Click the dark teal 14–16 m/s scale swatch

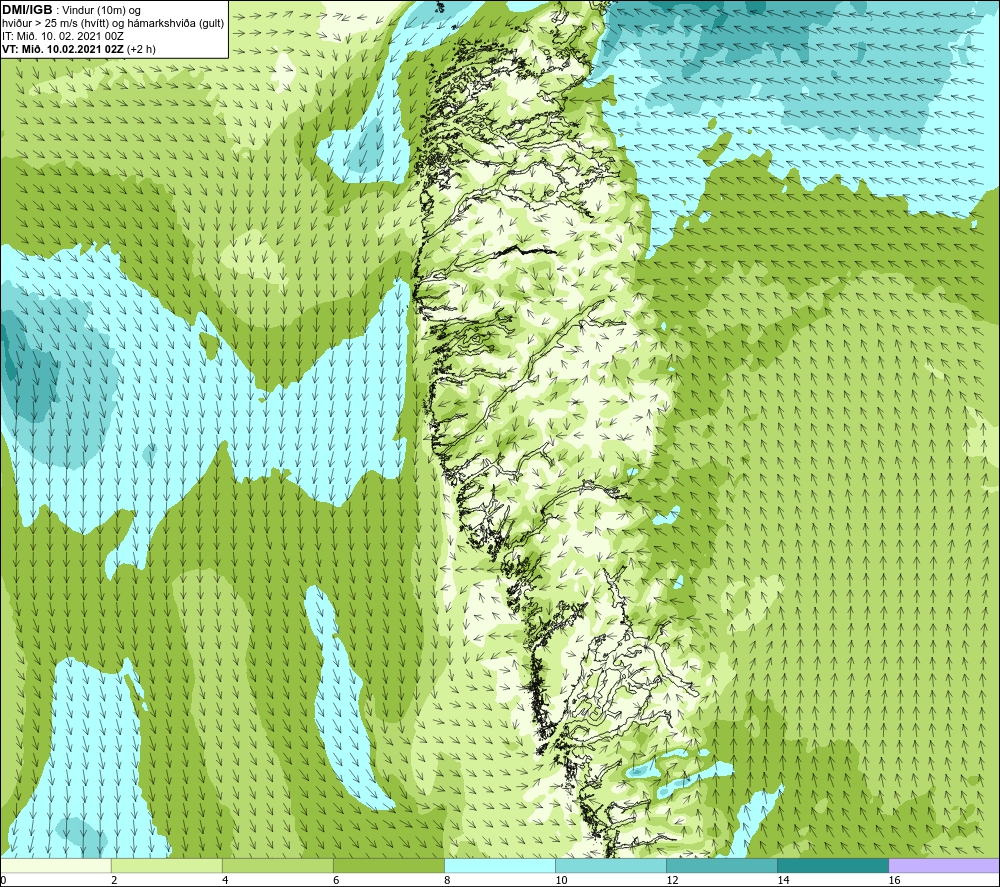[832, 865]
